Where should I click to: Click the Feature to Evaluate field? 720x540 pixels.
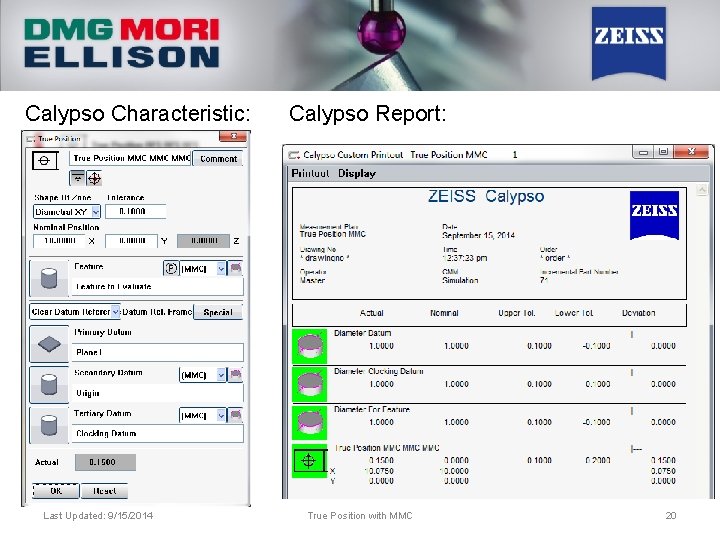point(158,287)
